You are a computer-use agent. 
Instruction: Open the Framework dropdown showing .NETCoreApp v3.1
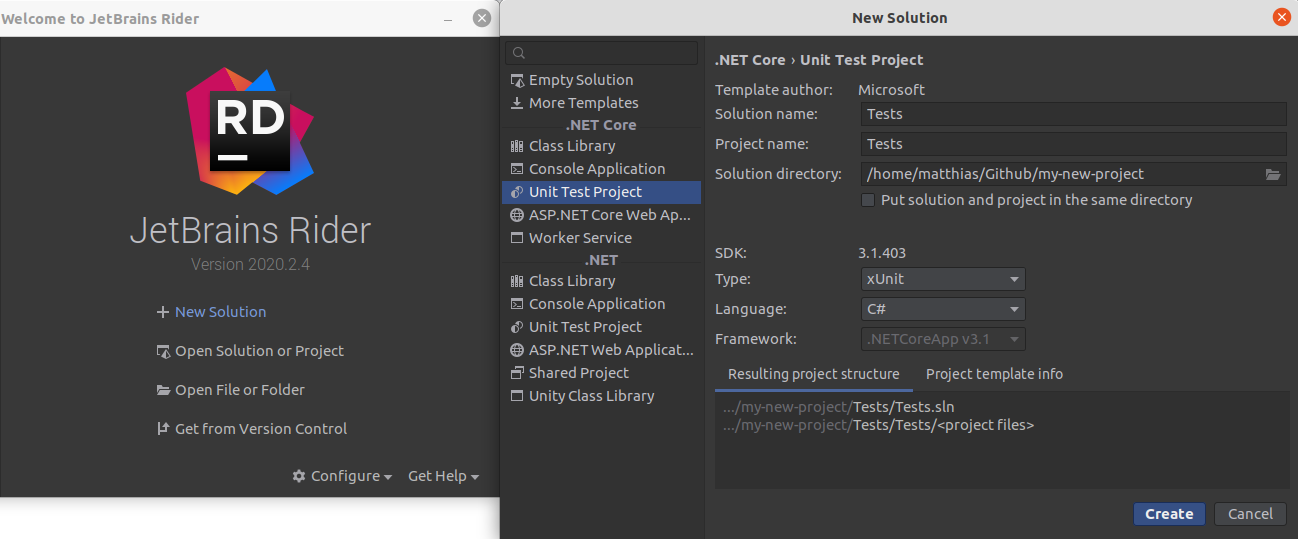(943, 339)
